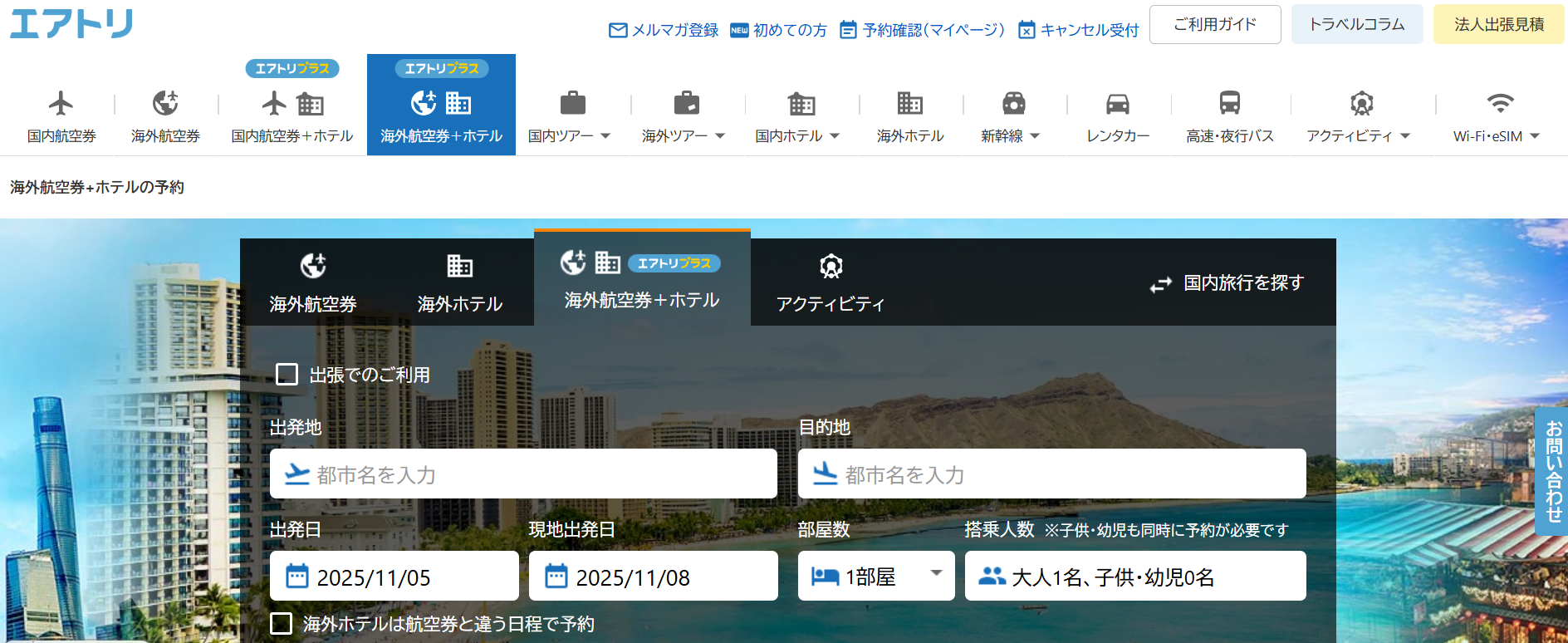Viewport: 1568px width, 643px height.
Task: Open the お問い合わせ side tab
Action: coord(1552,471)
